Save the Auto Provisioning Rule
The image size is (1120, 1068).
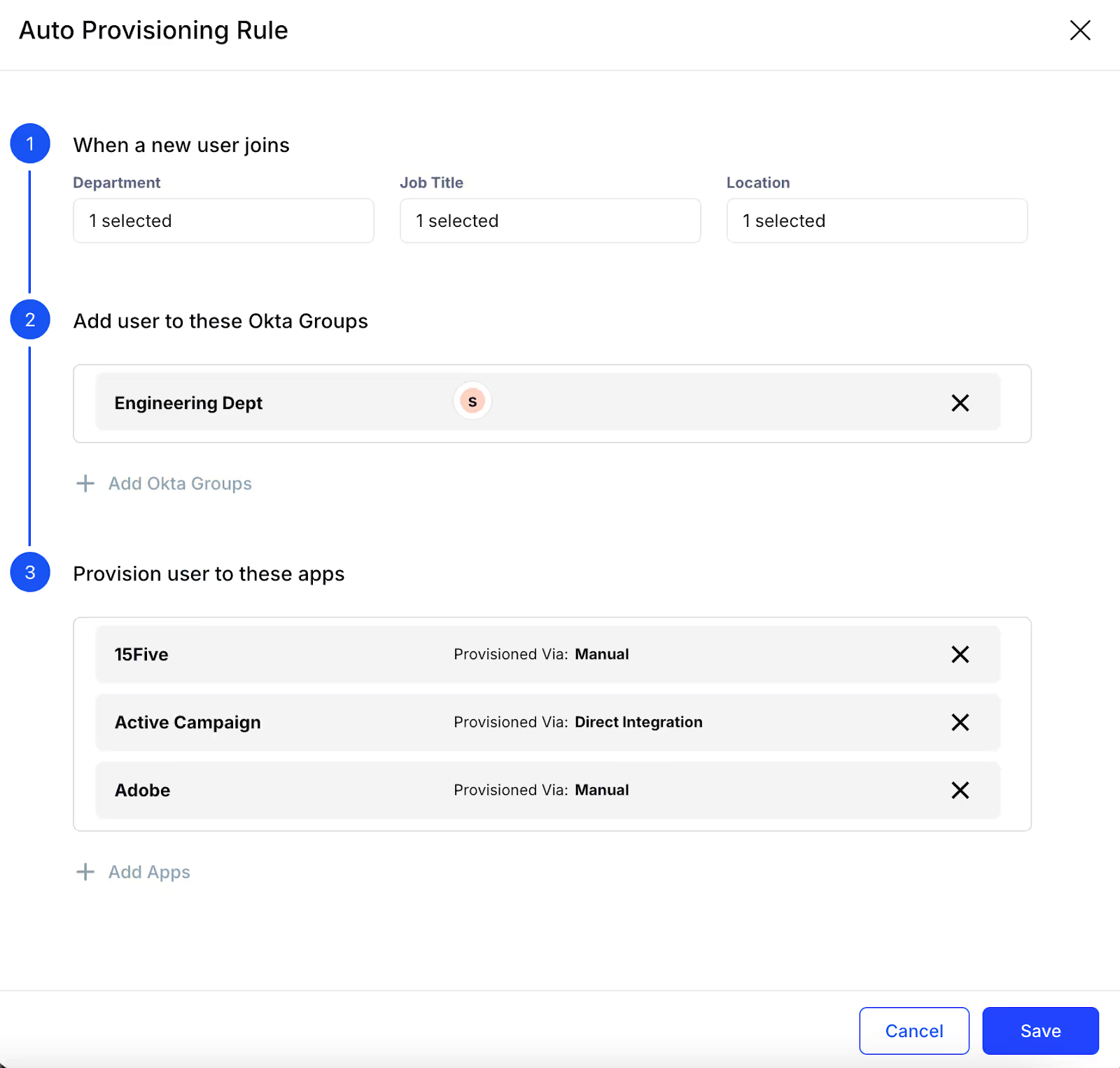[1040, 1030]
